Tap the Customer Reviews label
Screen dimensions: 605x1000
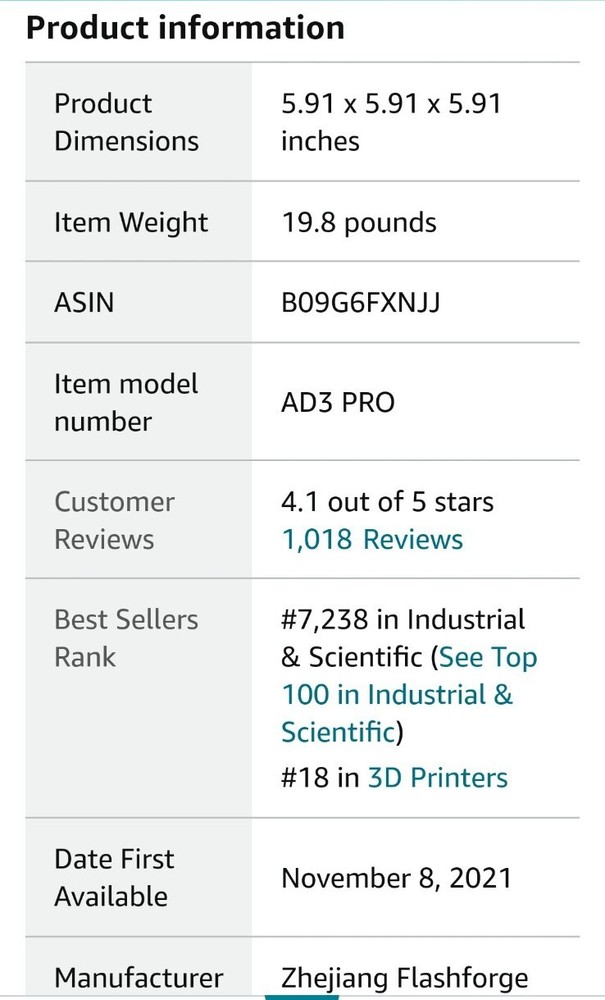[x=114, y=520]
